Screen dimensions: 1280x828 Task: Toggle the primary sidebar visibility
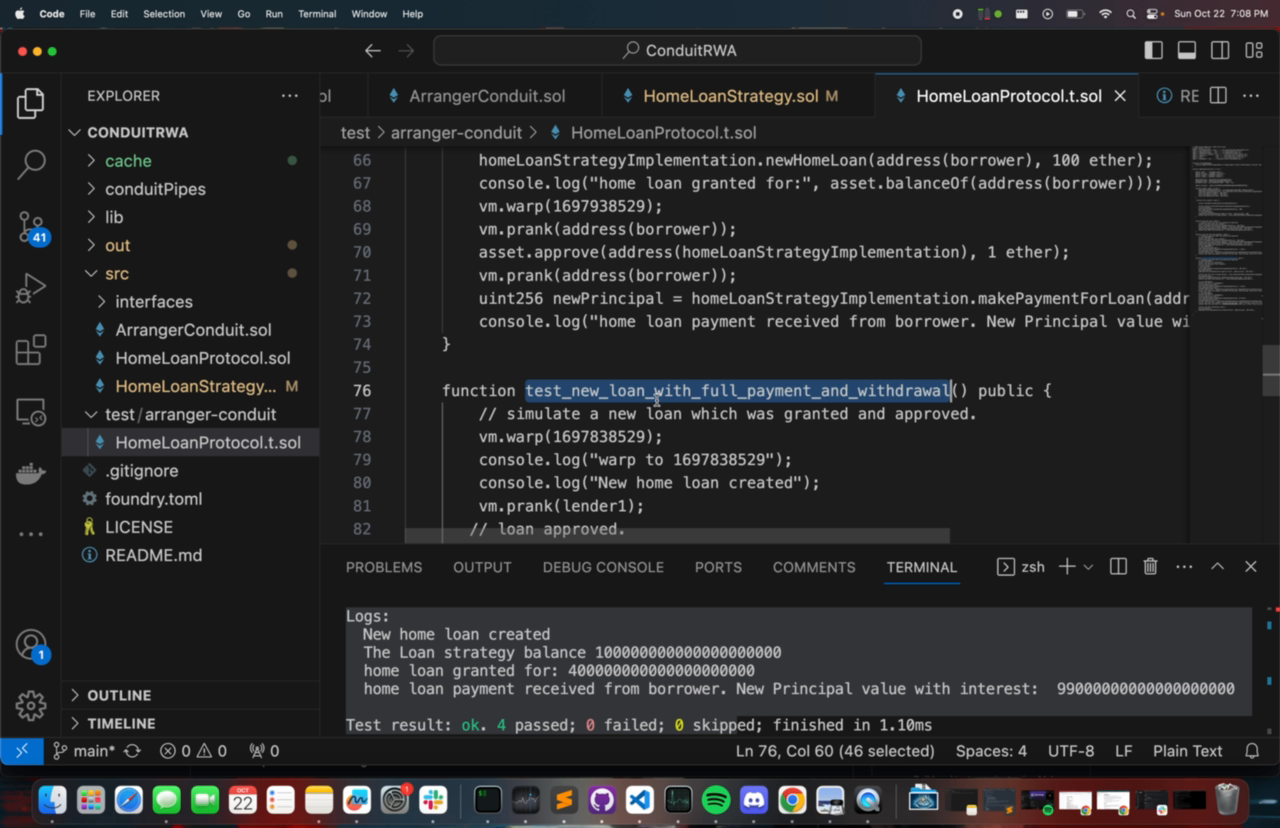1154,51
